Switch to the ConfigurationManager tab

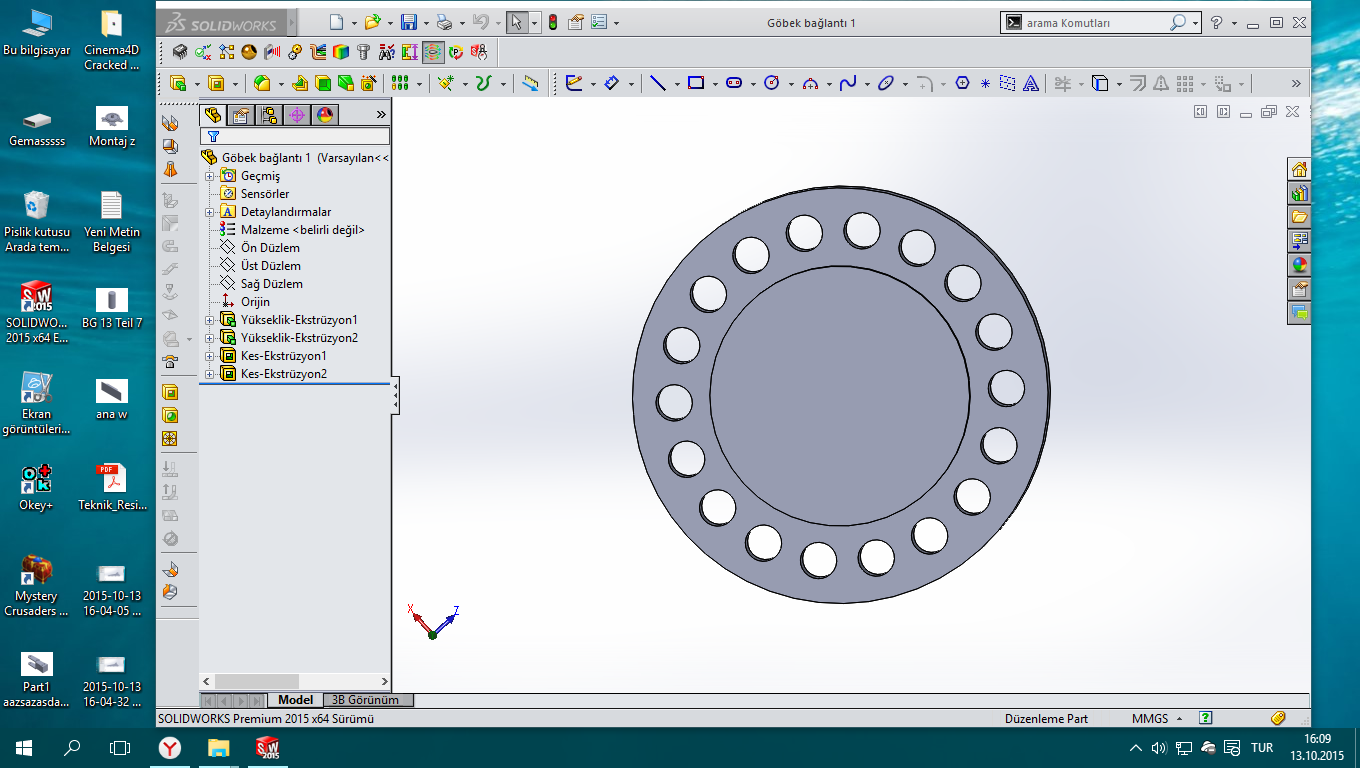pos(269,115)
